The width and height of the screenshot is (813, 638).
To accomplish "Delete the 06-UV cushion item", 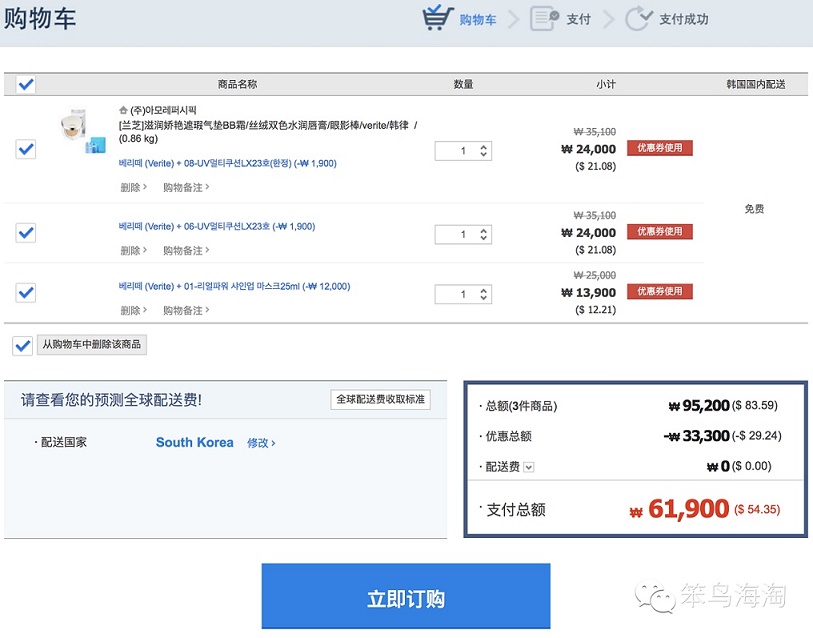I will click(133, 251).
